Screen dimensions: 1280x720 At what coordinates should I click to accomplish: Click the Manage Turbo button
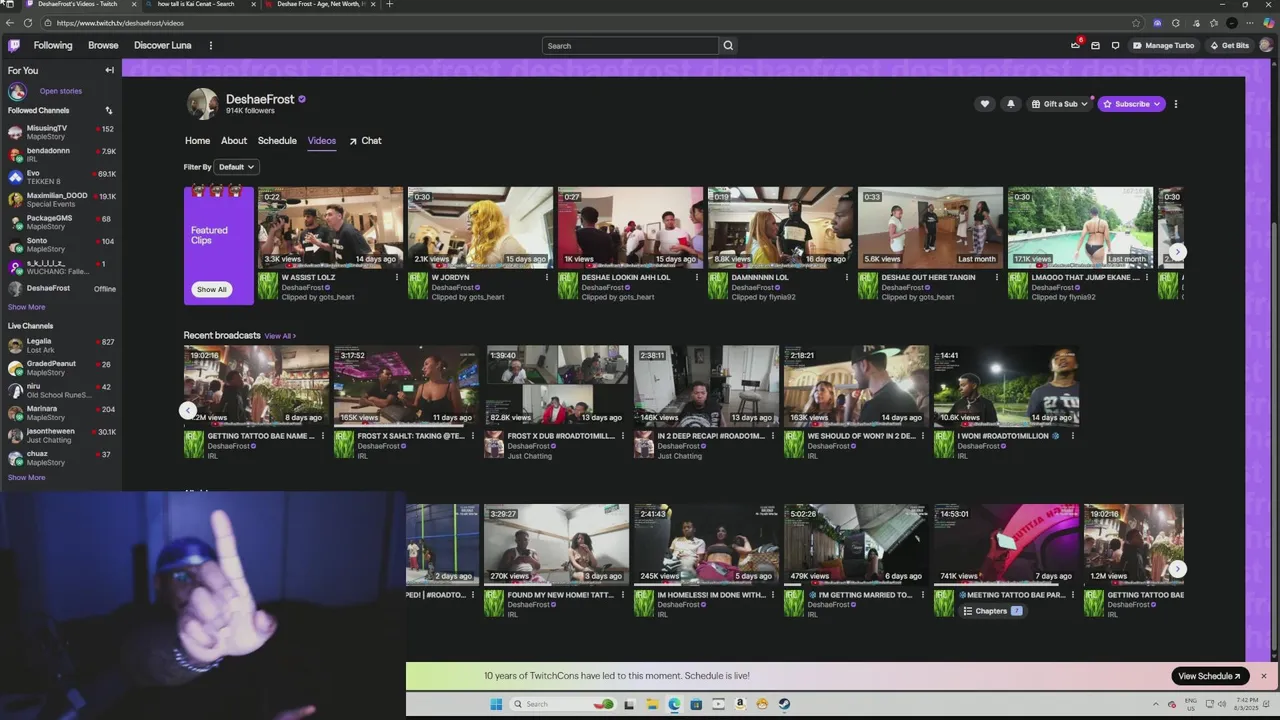1164,45
